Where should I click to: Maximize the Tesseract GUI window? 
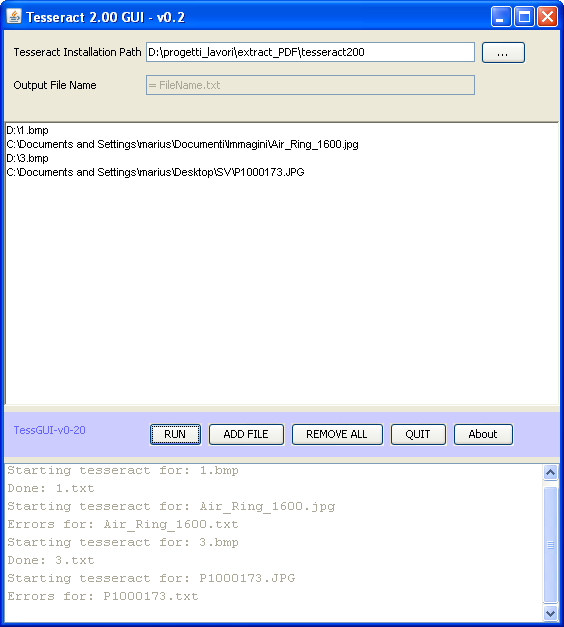524,17
